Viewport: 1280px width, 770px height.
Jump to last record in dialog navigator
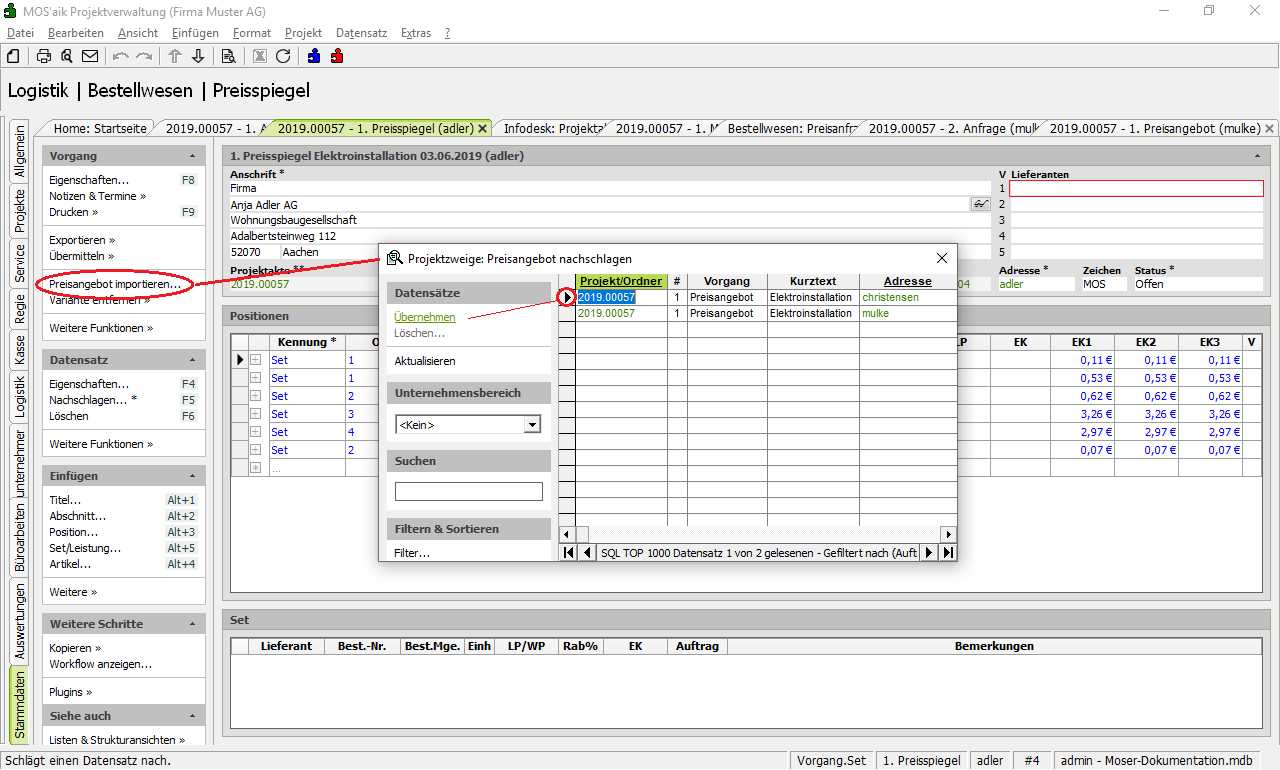tap(948, 552)
